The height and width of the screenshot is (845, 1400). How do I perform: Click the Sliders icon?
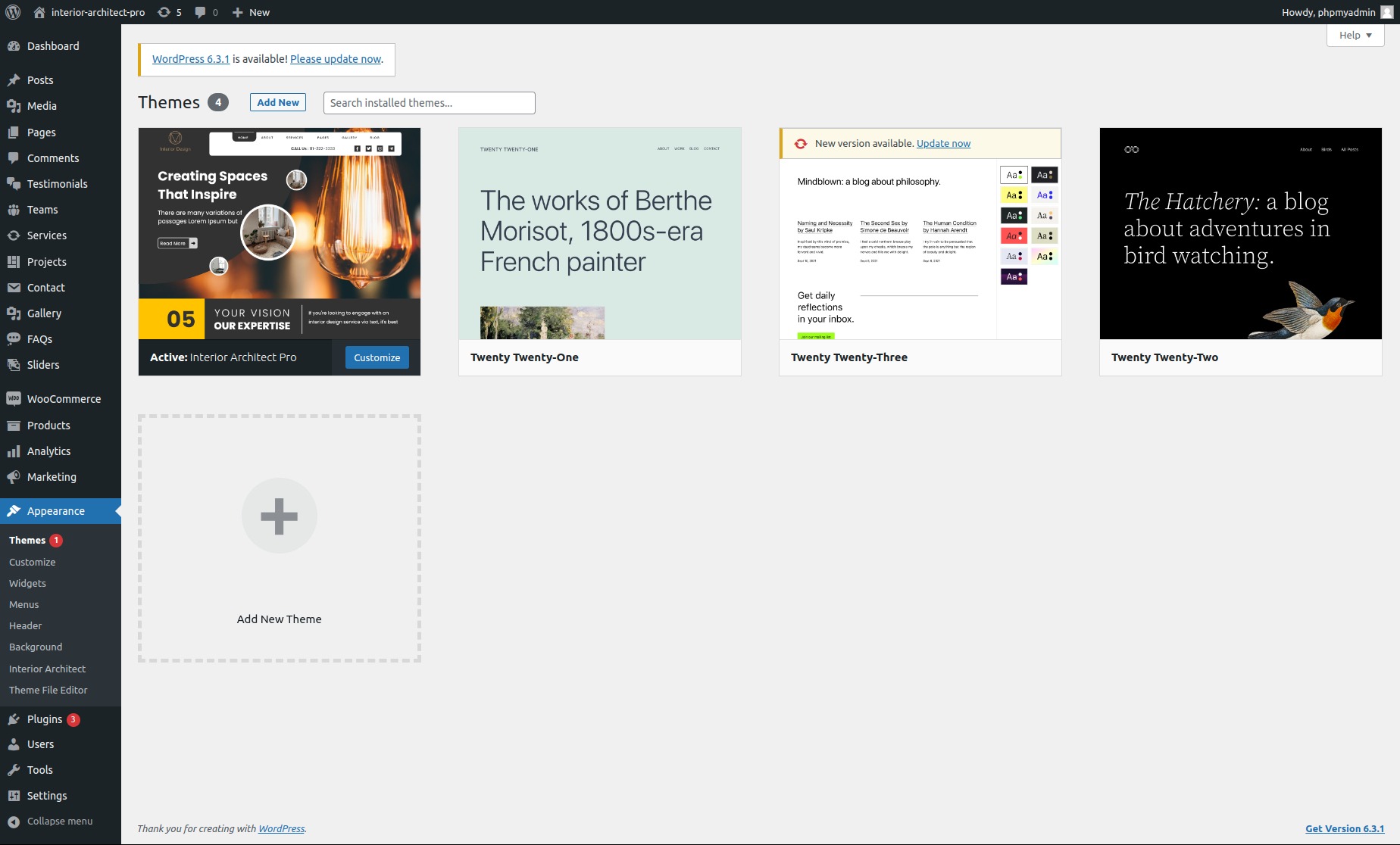[x=14, y=365]
